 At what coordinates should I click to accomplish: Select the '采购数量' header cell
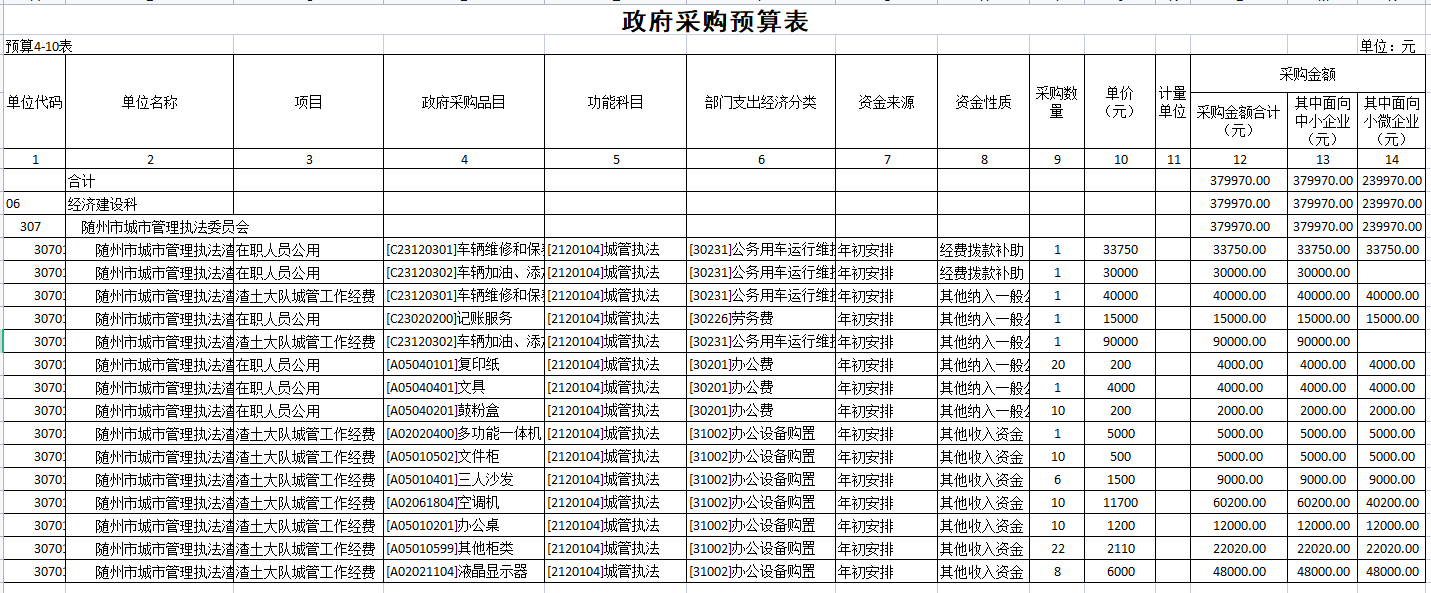tap(1057, 102)
